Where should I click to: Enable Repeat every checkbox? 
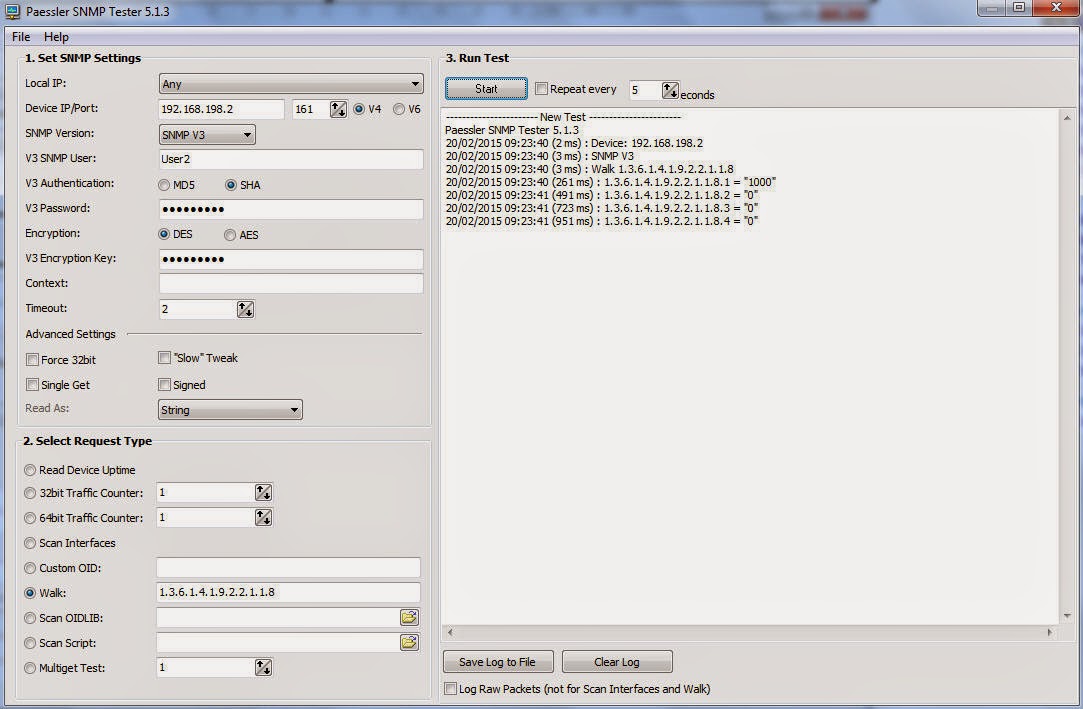coord(542,88)
